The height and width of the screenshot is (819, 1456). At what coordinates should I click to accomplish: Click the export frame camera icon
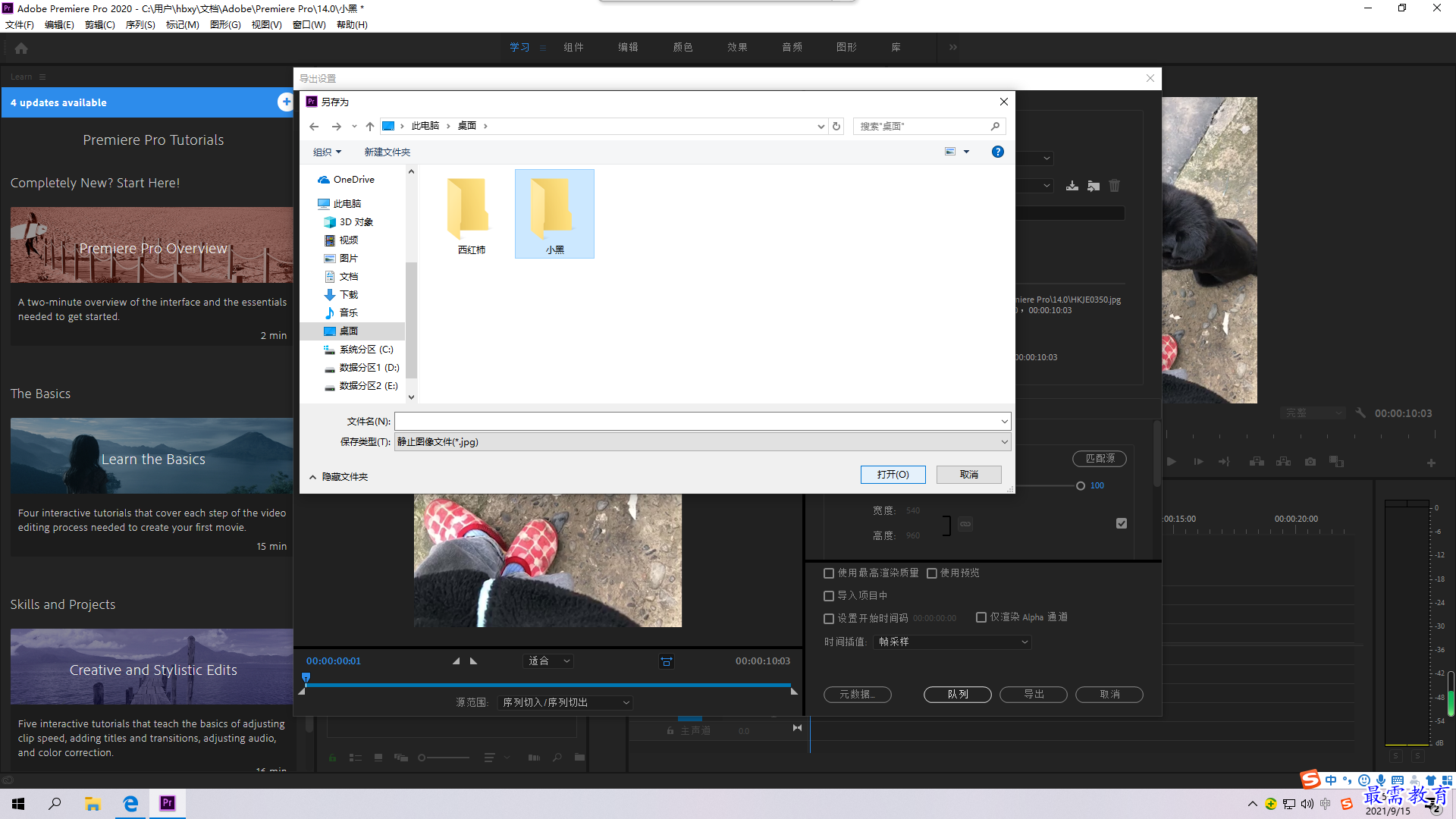(x=1310, y=461)
